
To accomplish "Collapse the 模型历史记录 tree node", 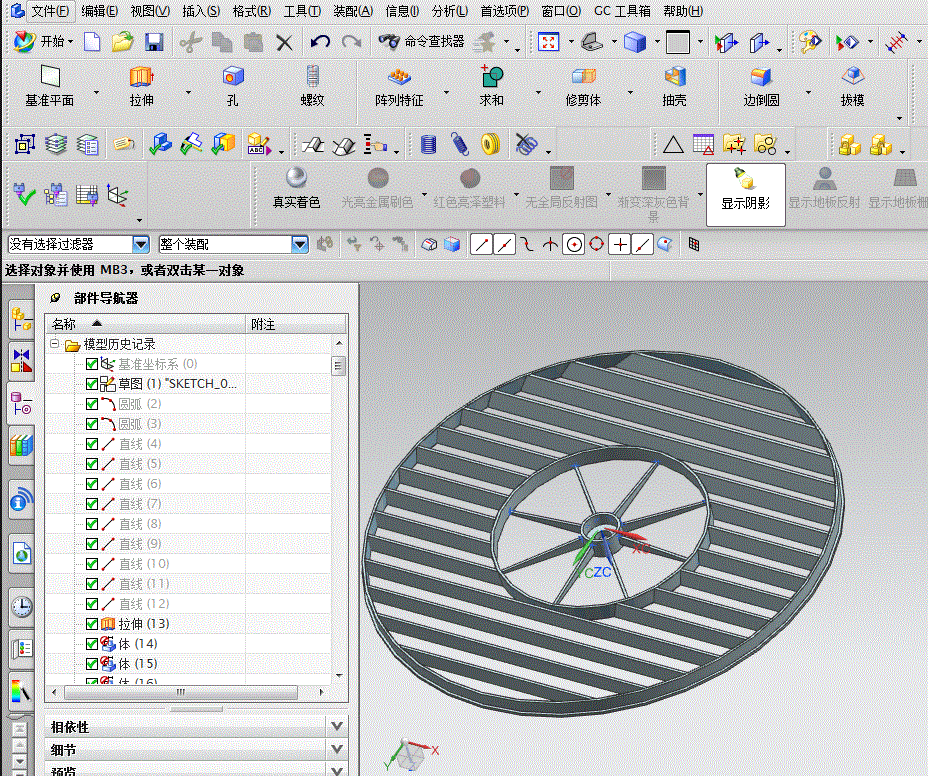I will tap(54, 343).
